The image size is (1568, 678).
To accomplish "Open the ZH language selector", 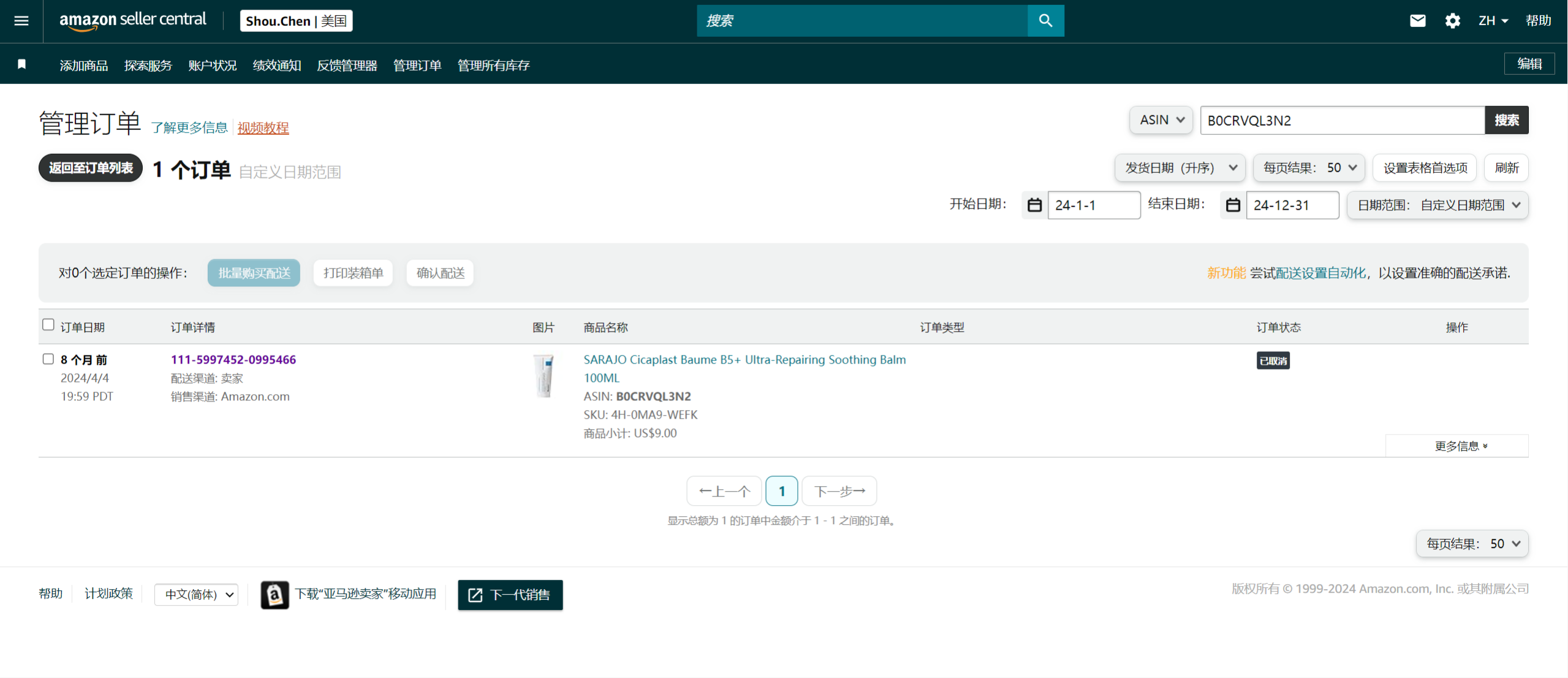I will pos(1493,21).
